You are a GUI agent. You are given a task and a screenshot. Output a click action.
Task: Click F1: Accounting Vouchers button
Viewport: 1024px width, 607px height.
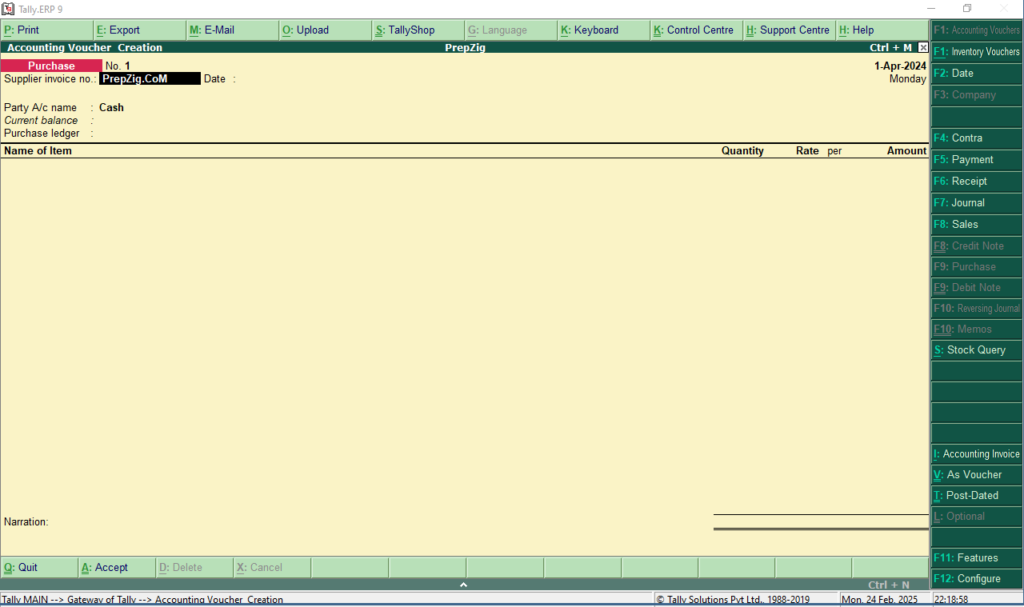click(976, 30)
